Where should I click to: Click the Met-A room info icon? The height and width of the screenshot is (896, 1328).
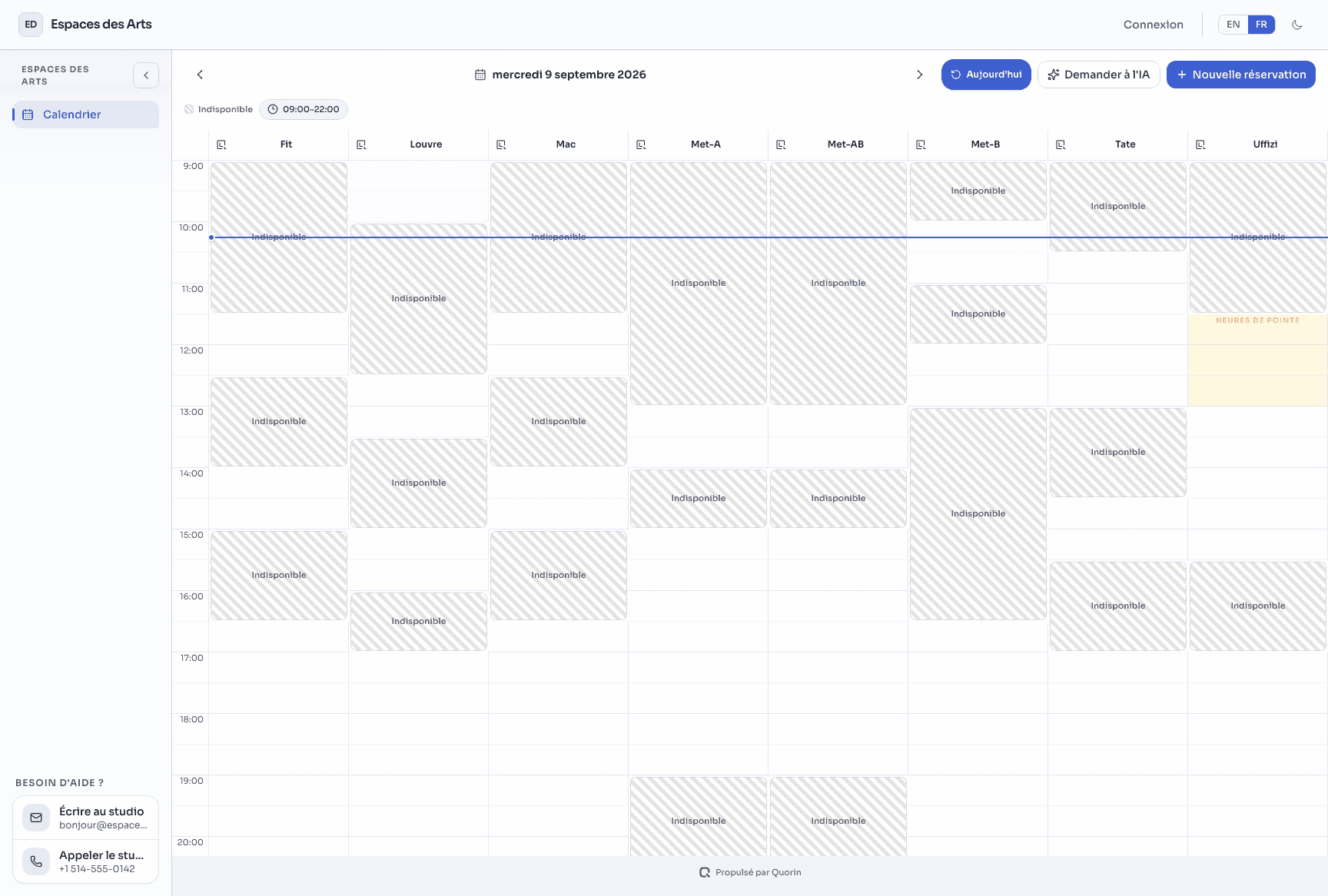(x=641, y=144)
